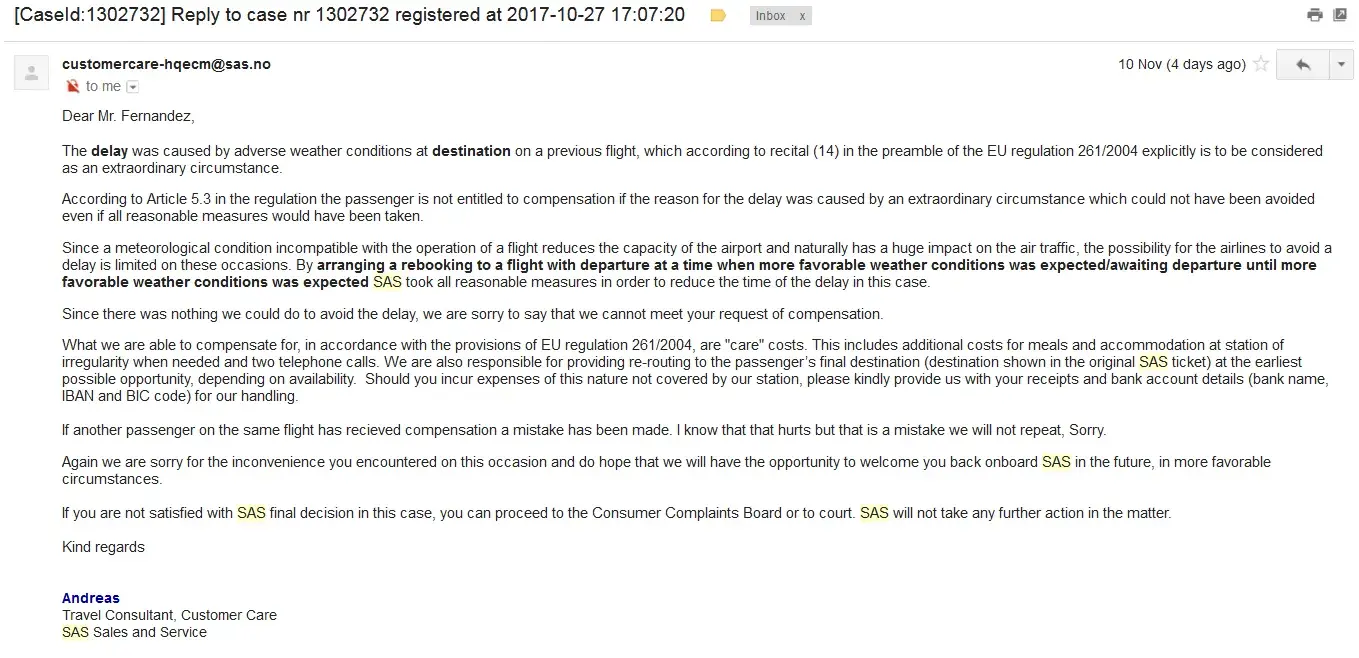The width and height of the screenshot is (1359, 658).
Task: Click the yellow importance marker next to subject
Action: click(x=718, y=16)
